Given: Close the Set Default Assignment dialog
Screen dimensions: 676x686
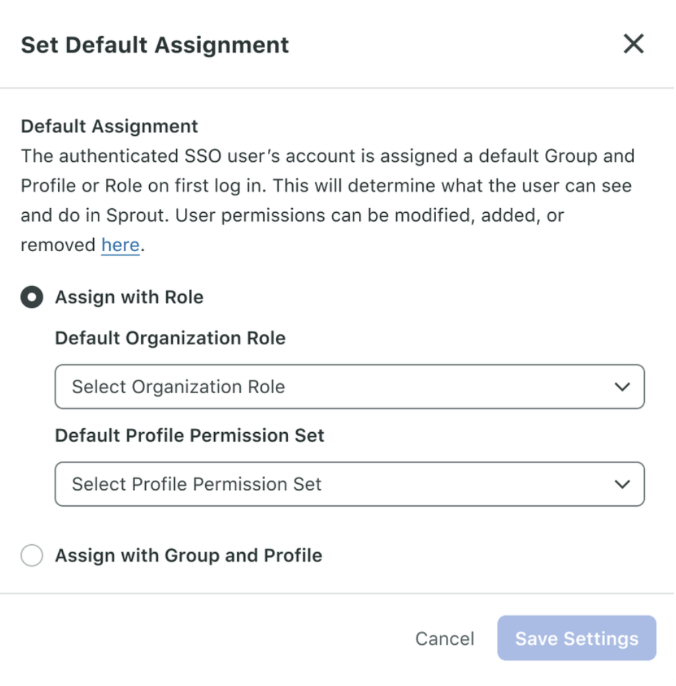Looking at the screenshot, I should 633,44.
